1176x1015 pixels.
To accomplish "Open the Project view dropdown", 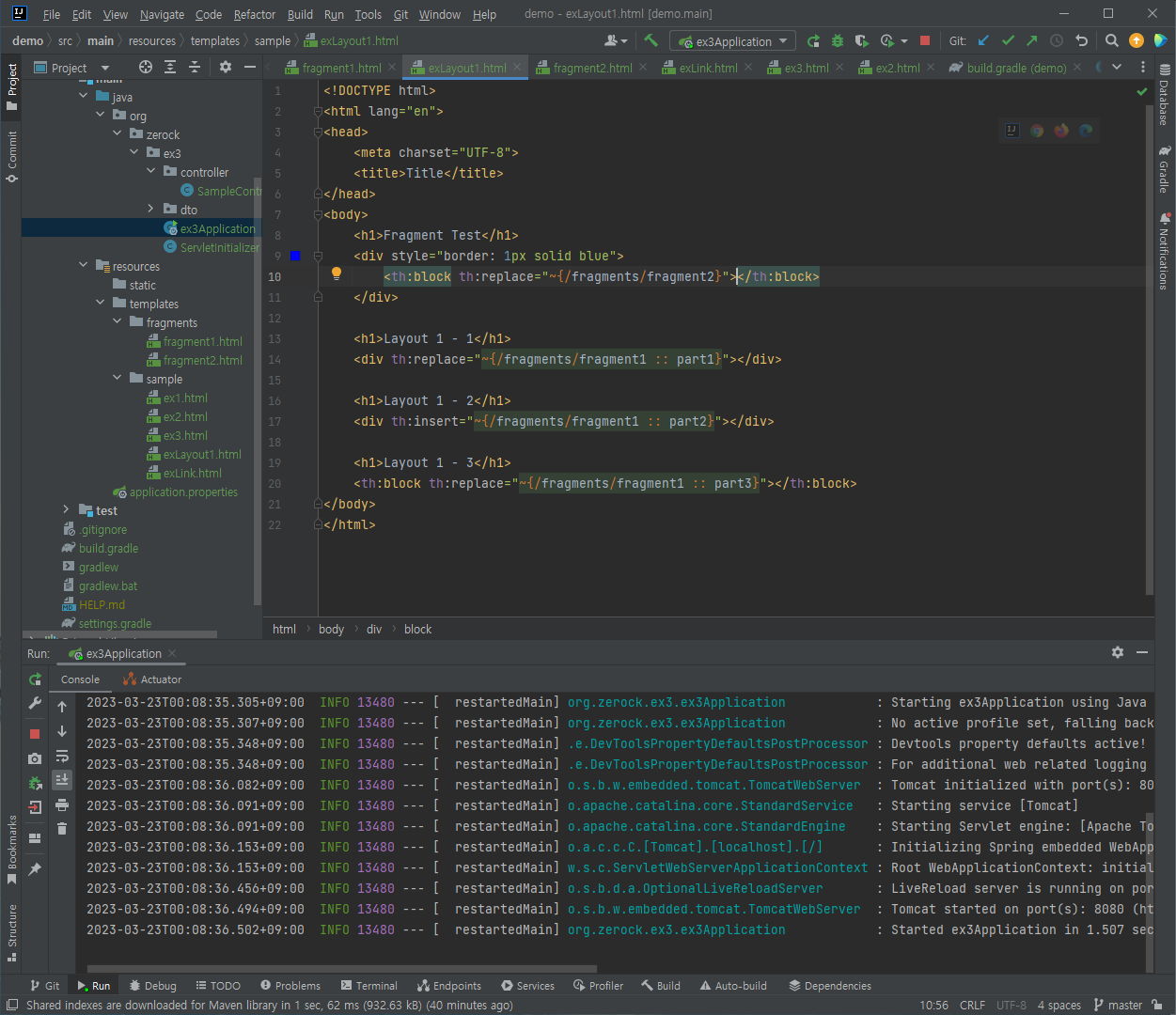I will pyautogui.click(x=71, y=68).
